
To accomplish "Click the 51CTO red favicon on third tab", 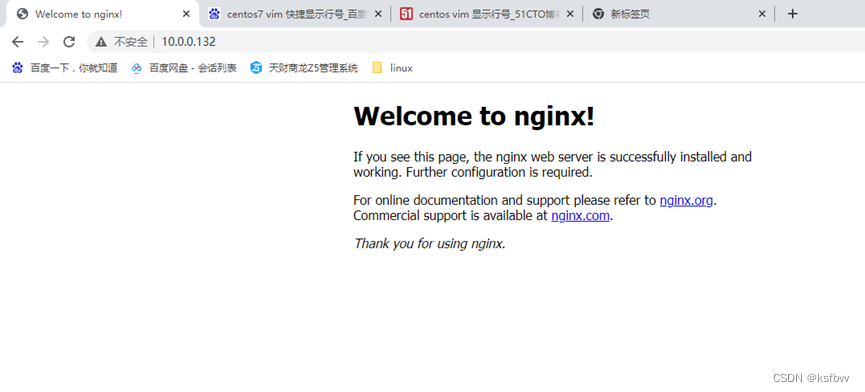I will [x=407, y=14].
